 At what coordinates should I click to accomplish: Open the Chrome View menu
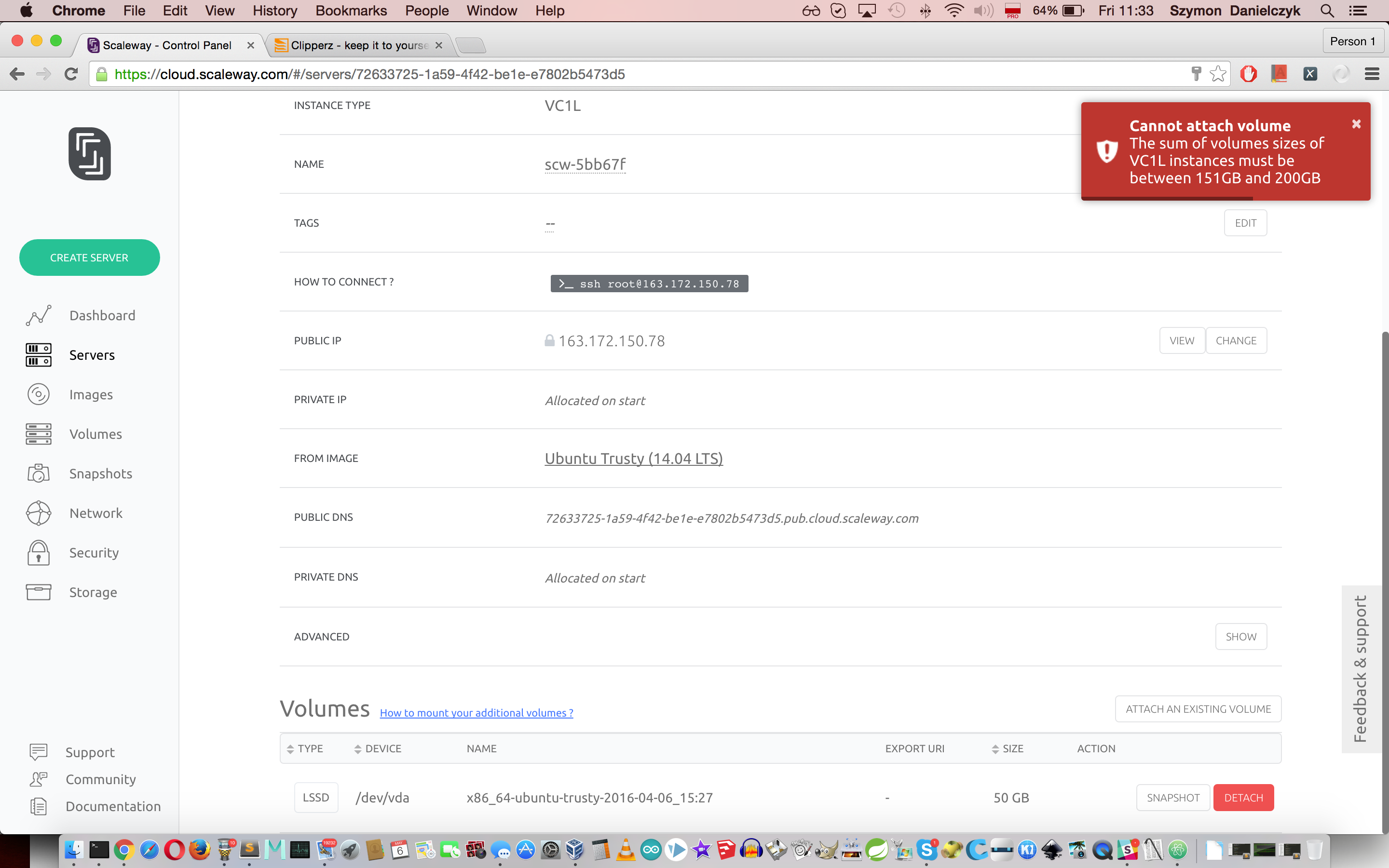[x=220, y=10]
